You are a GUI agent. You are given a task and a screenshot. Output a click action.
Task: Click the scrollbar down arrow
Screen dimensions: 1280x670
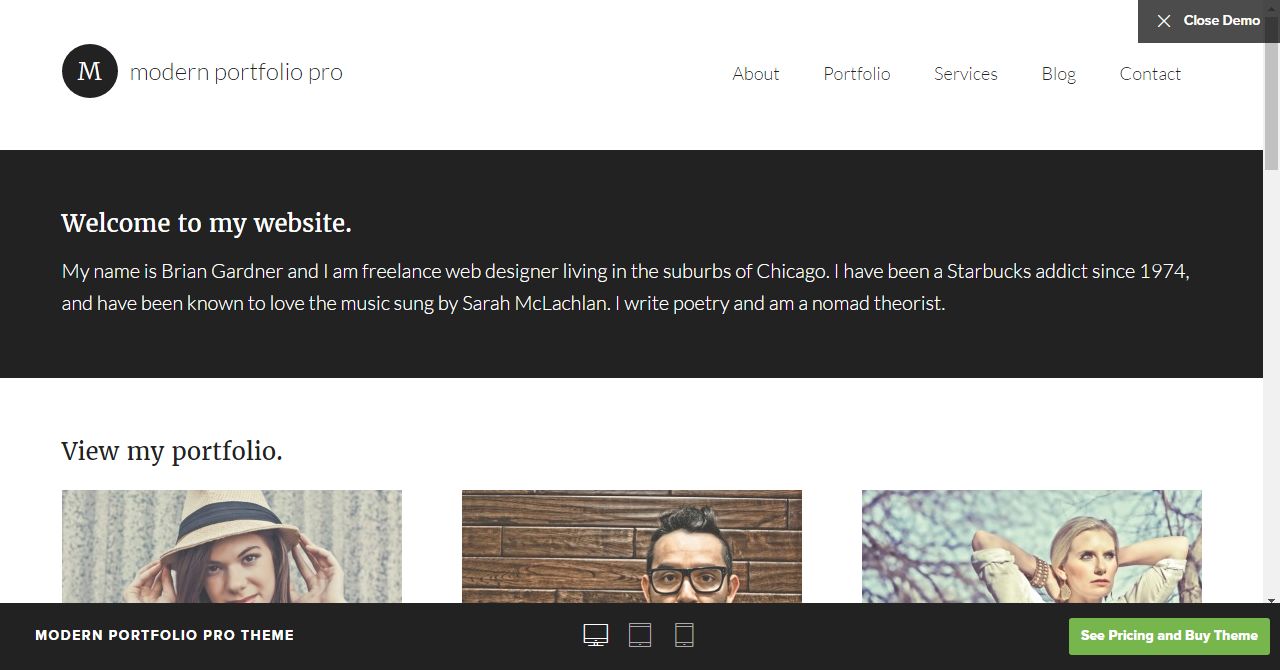click(1271, 601)
